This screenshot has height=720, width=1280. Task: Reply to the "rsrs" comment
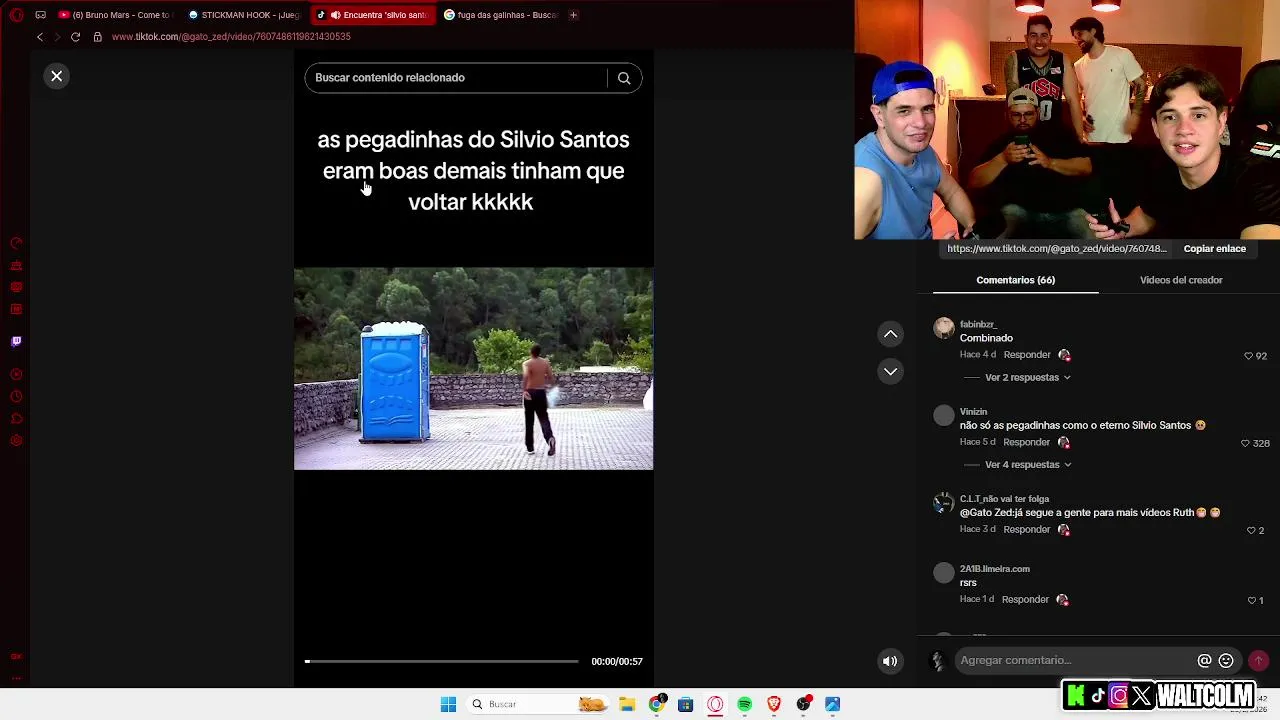[x=1025, y=599]
